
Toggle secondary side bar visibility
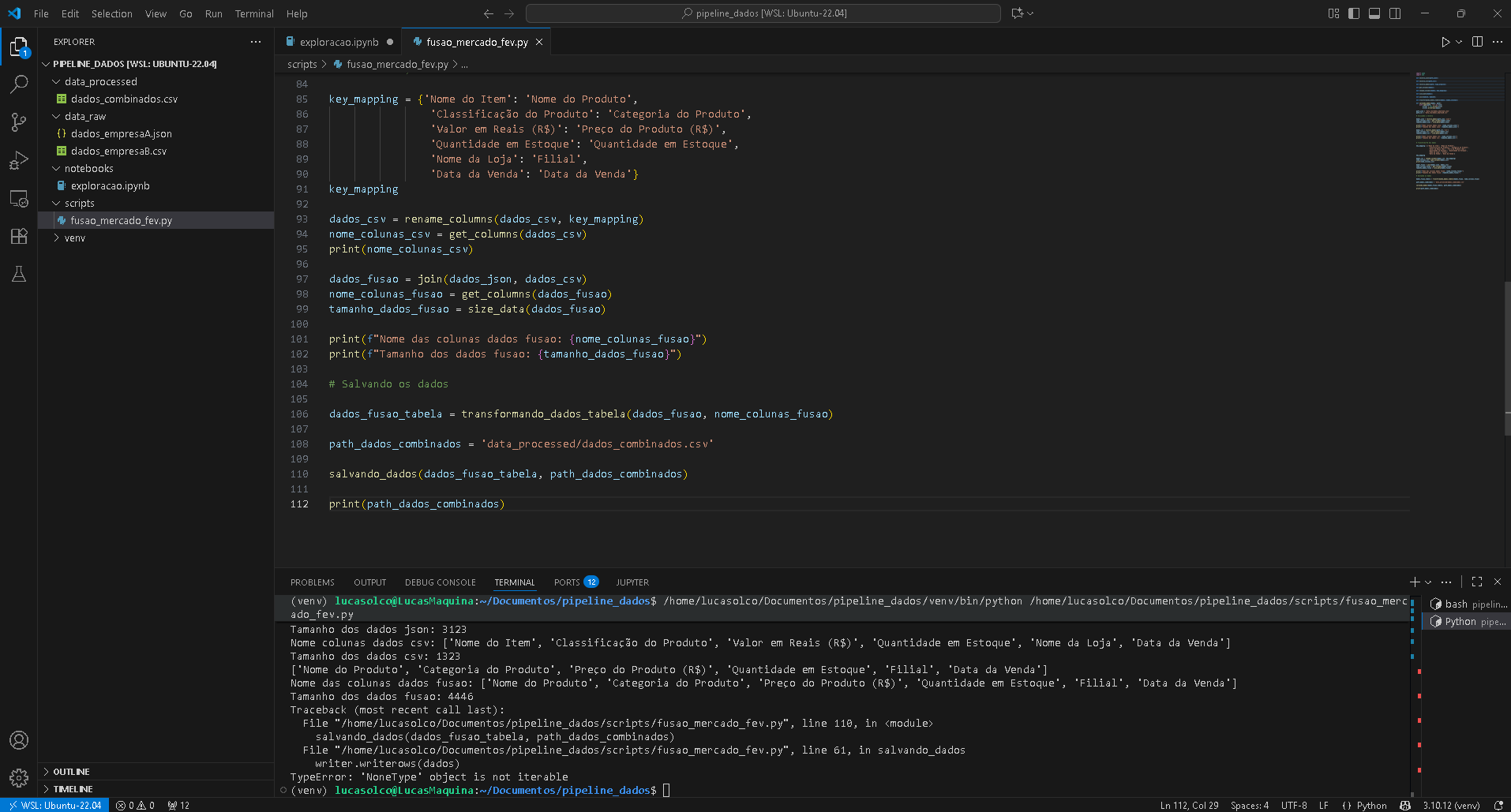tap(1395, 13)
